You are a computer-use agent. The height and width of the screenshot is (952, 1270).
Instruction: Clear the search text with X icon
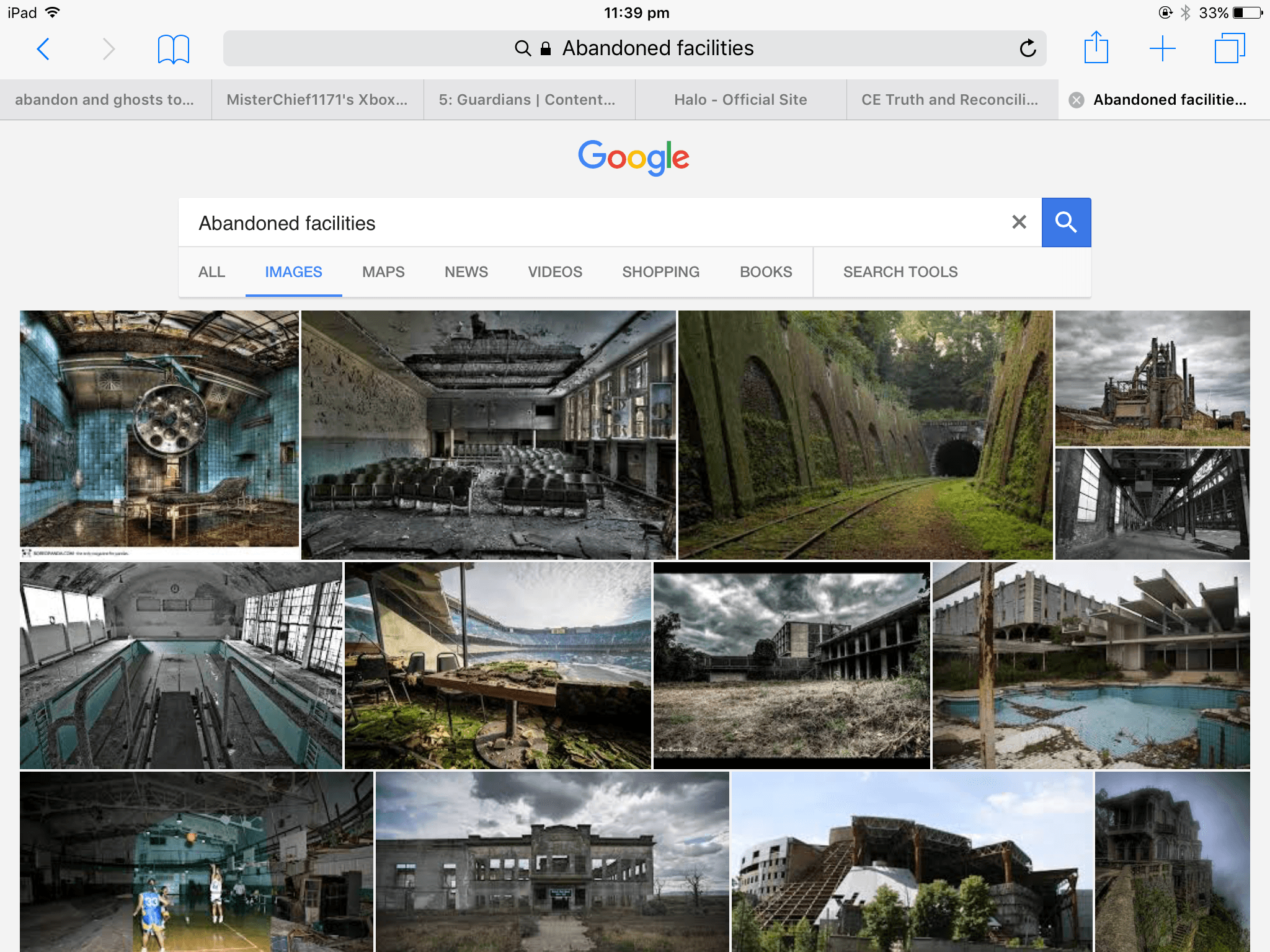click(x=1019, y=222)
